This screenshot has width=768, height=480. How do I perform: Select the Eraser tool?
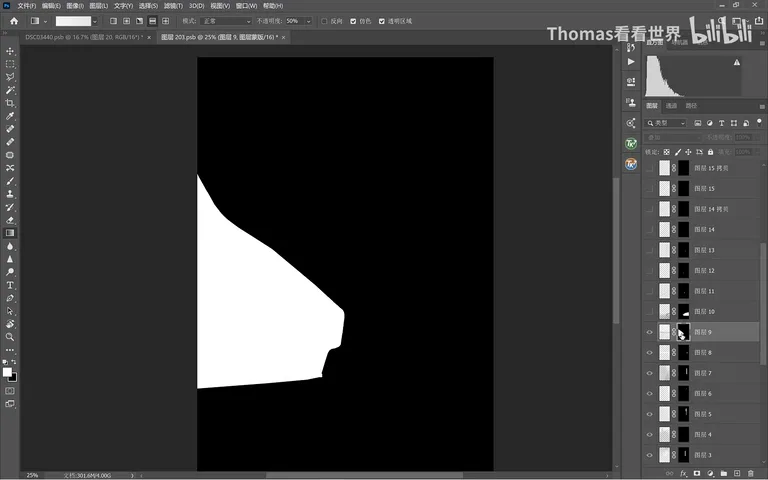tap(10, 220)
